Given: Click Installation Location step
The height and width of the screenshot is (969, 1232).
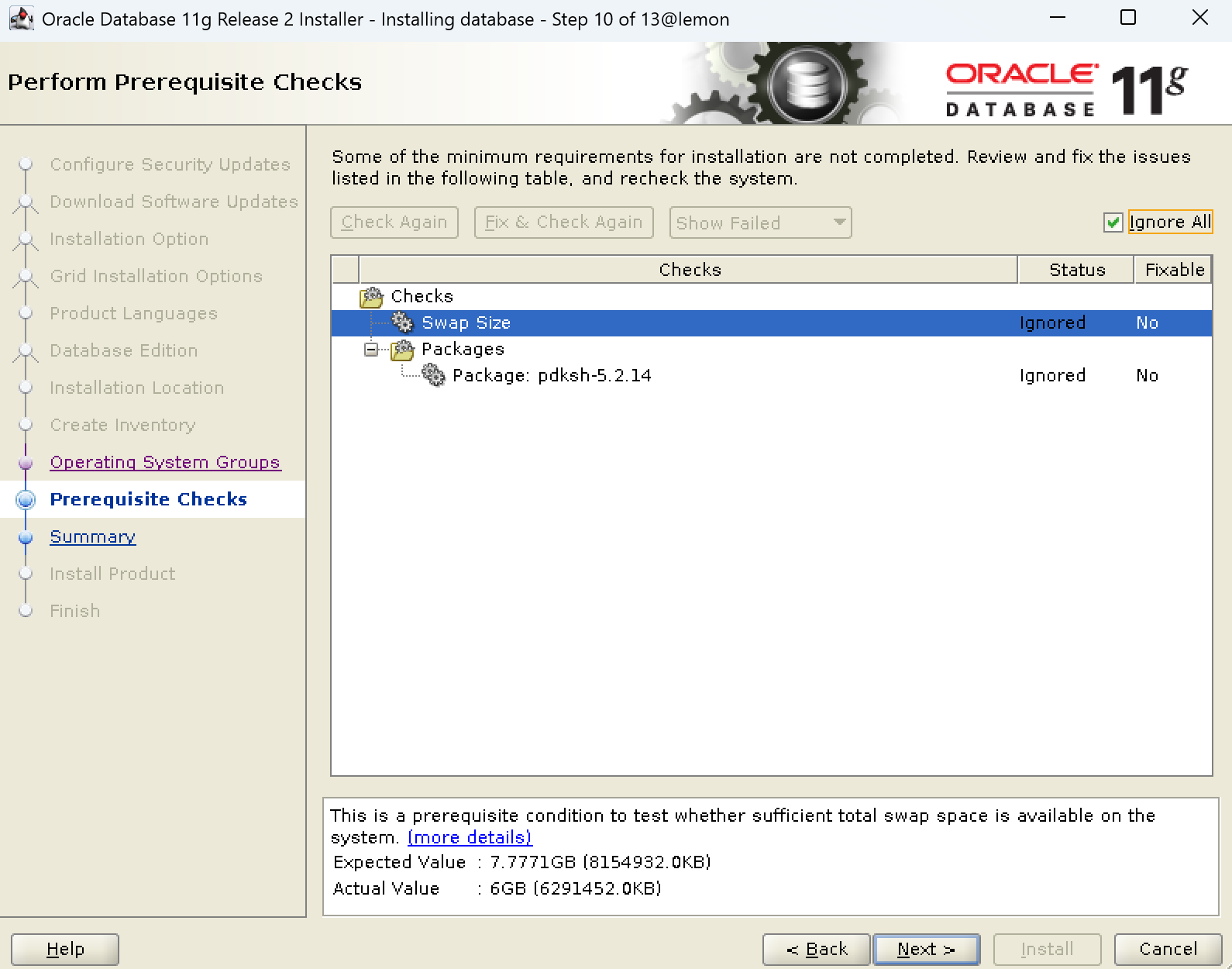Looking at the screenshot, I should coord(137,388).
